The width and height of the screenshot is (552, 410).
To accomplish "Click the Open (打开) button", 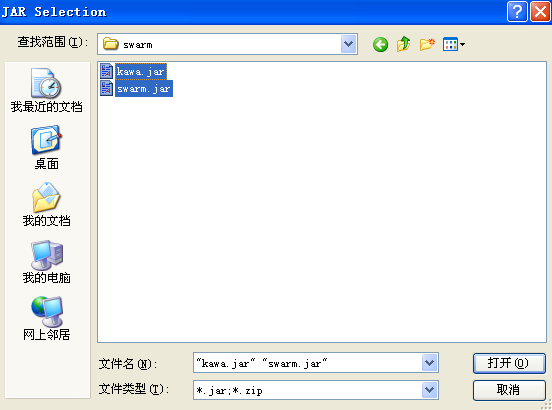I will pos(509,363).
